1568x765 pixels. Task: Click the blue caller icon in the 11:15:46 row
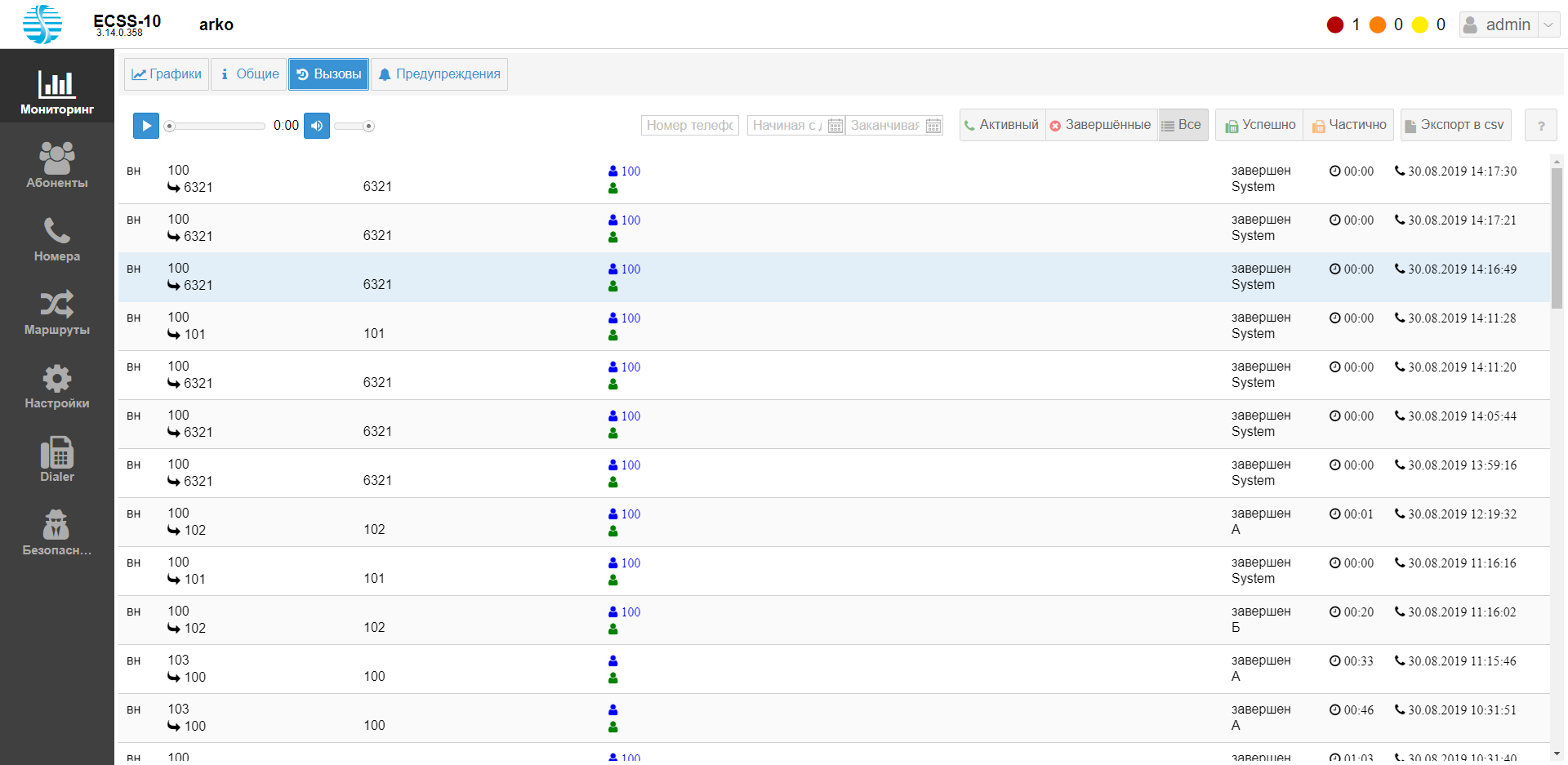coord(613,661)
